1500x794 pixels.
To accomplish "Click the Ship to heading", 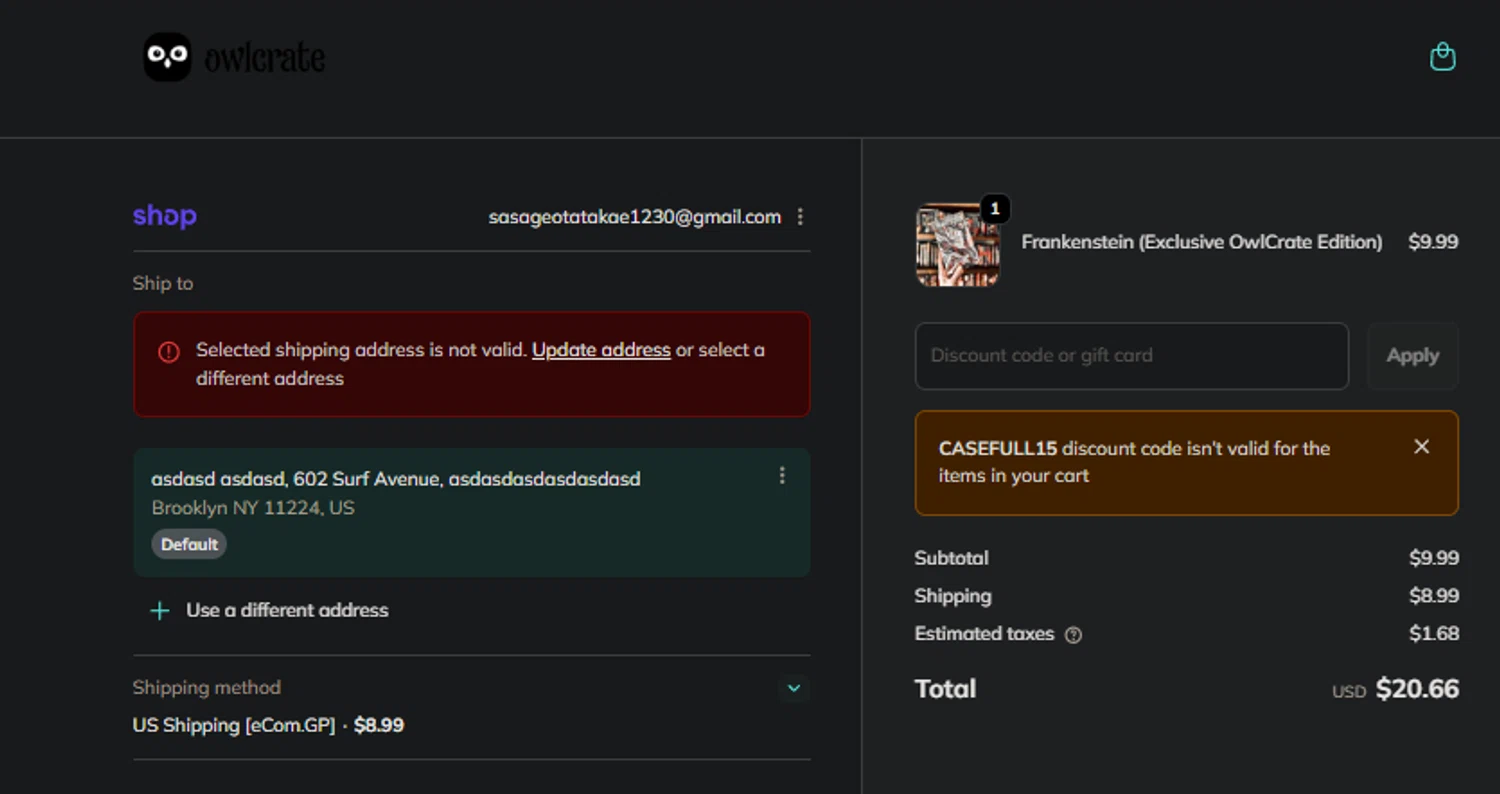I will pyautogui.click(x=163, y=283).
